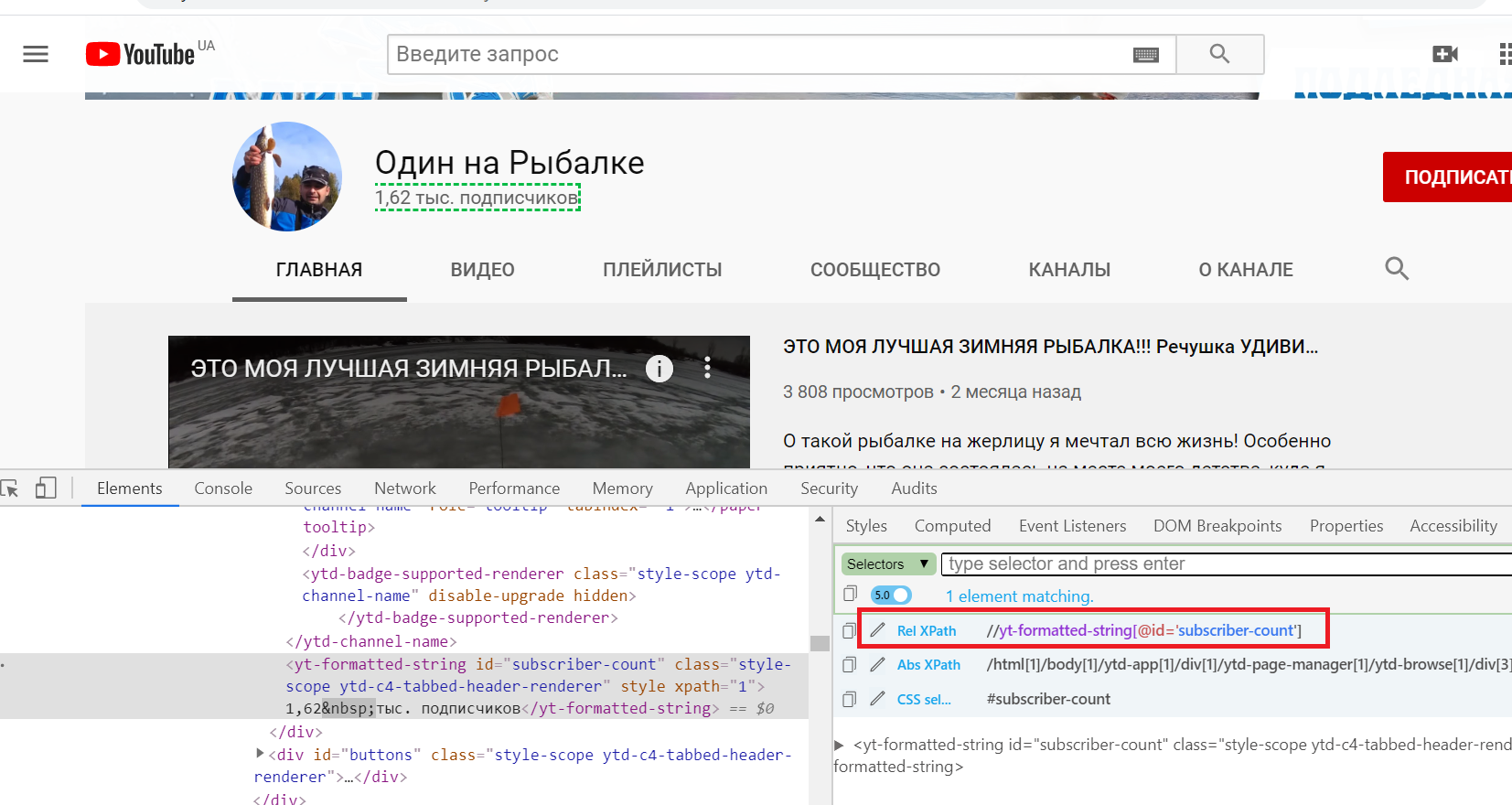1512x805 pixels.
Task: Click the 1 element matching status text
Action: tap(1019, 596)
